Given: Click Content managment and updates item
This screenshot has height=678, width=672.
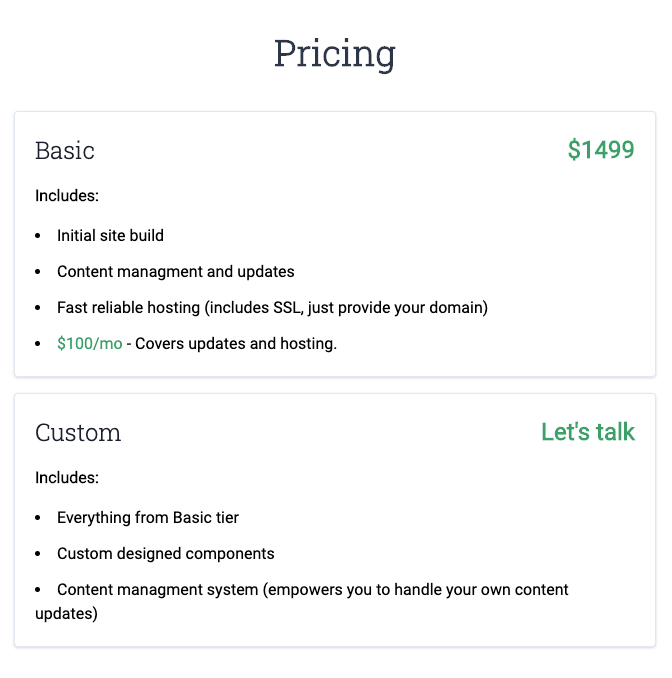Looking at the screenshot, I should click(x=175, y=272).
